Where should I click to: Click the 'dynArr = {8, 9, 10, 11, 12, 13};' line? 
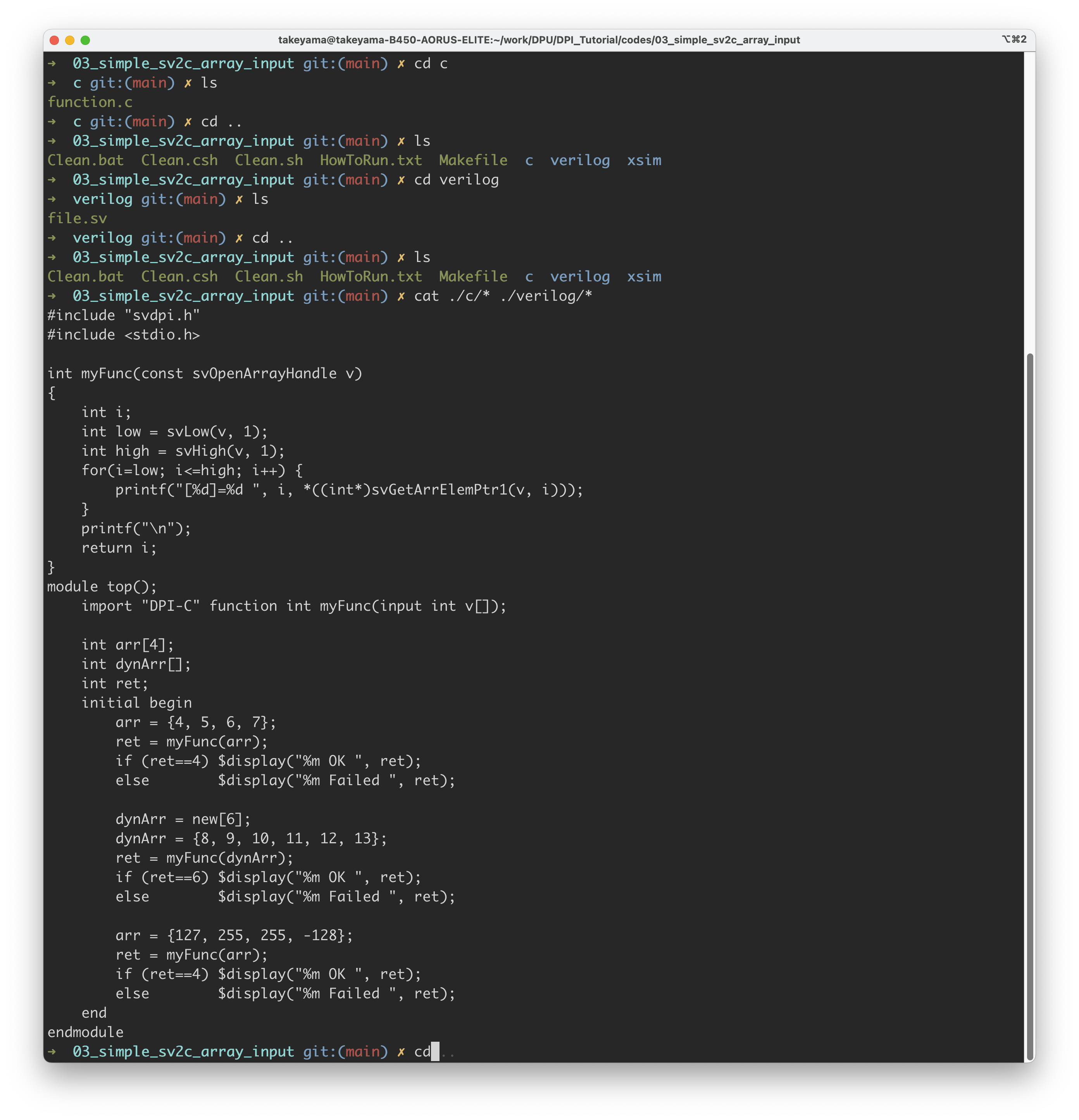pyautogui.click(x=251, y=839)
